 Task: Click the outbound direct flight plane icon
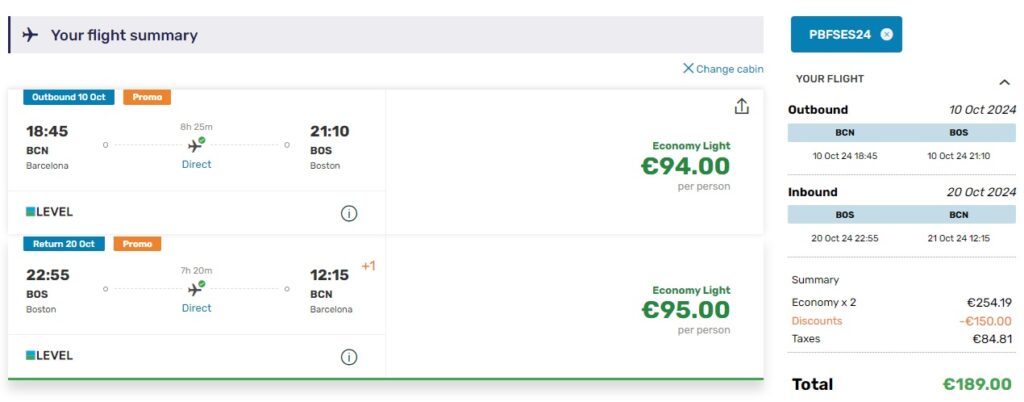(196, 145)
